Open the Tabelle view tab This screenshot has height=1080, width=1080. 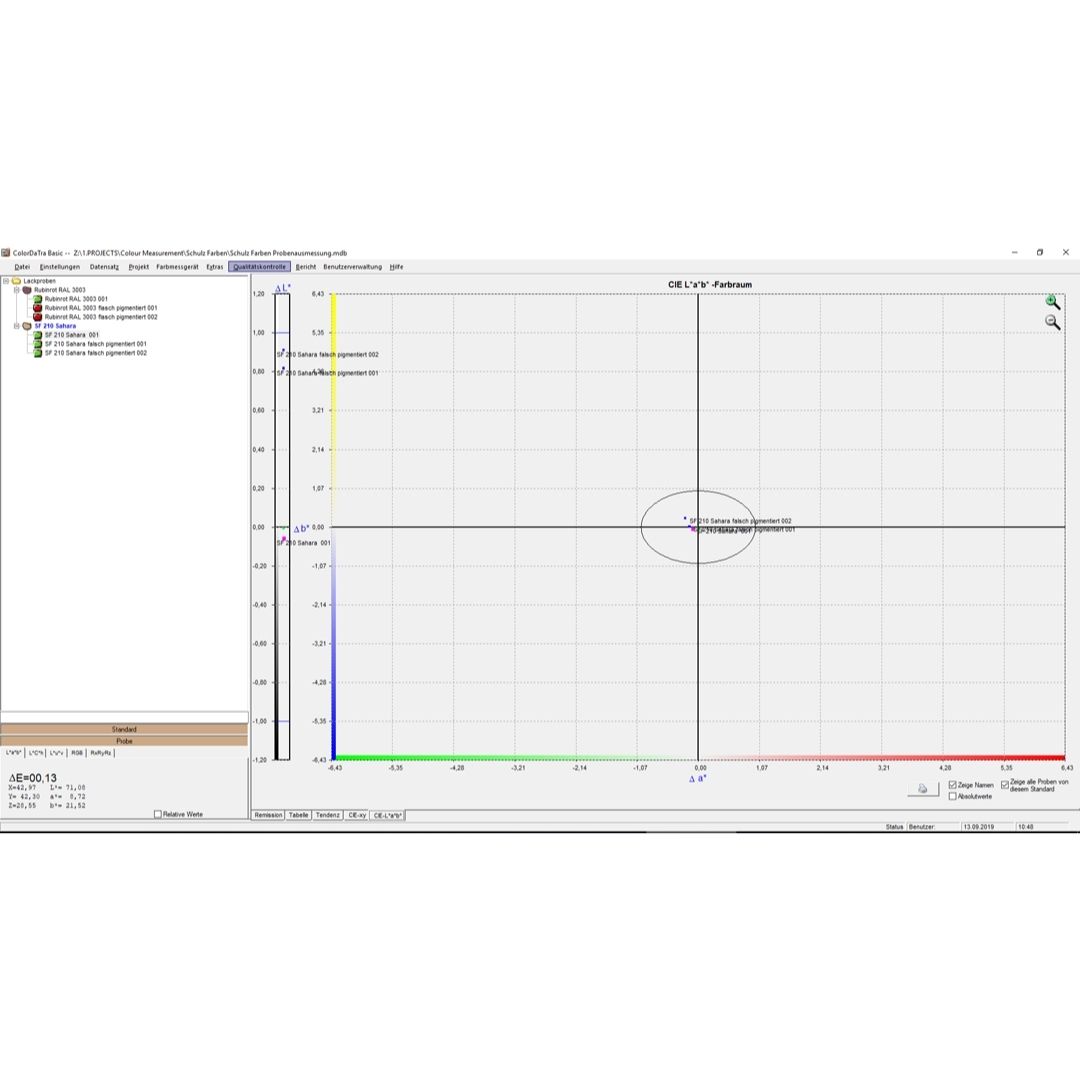[298, 815]
